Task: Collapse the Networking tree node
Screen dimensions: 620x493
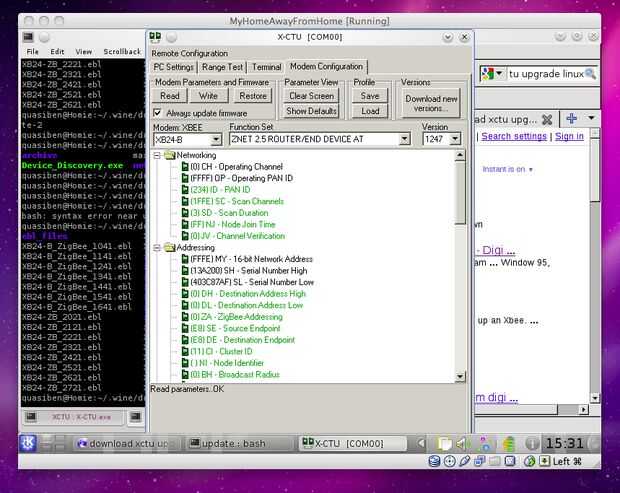Action: pos(157,156)
